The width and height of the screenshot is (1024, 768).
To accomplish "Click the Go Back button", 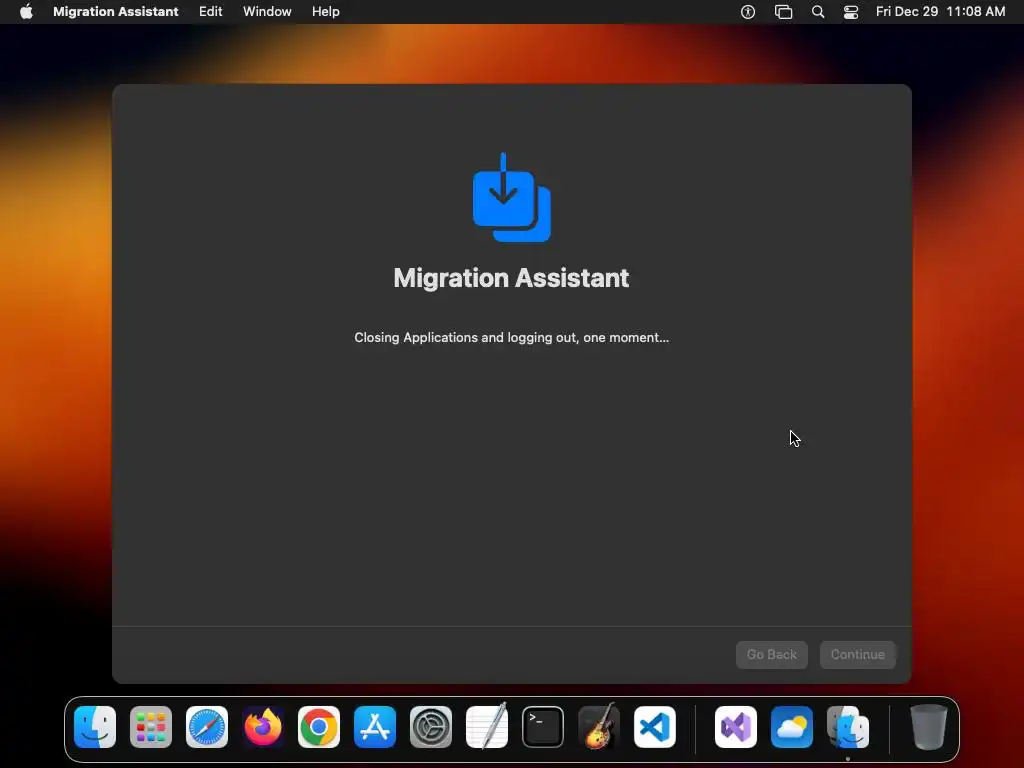I will point(772,654).
